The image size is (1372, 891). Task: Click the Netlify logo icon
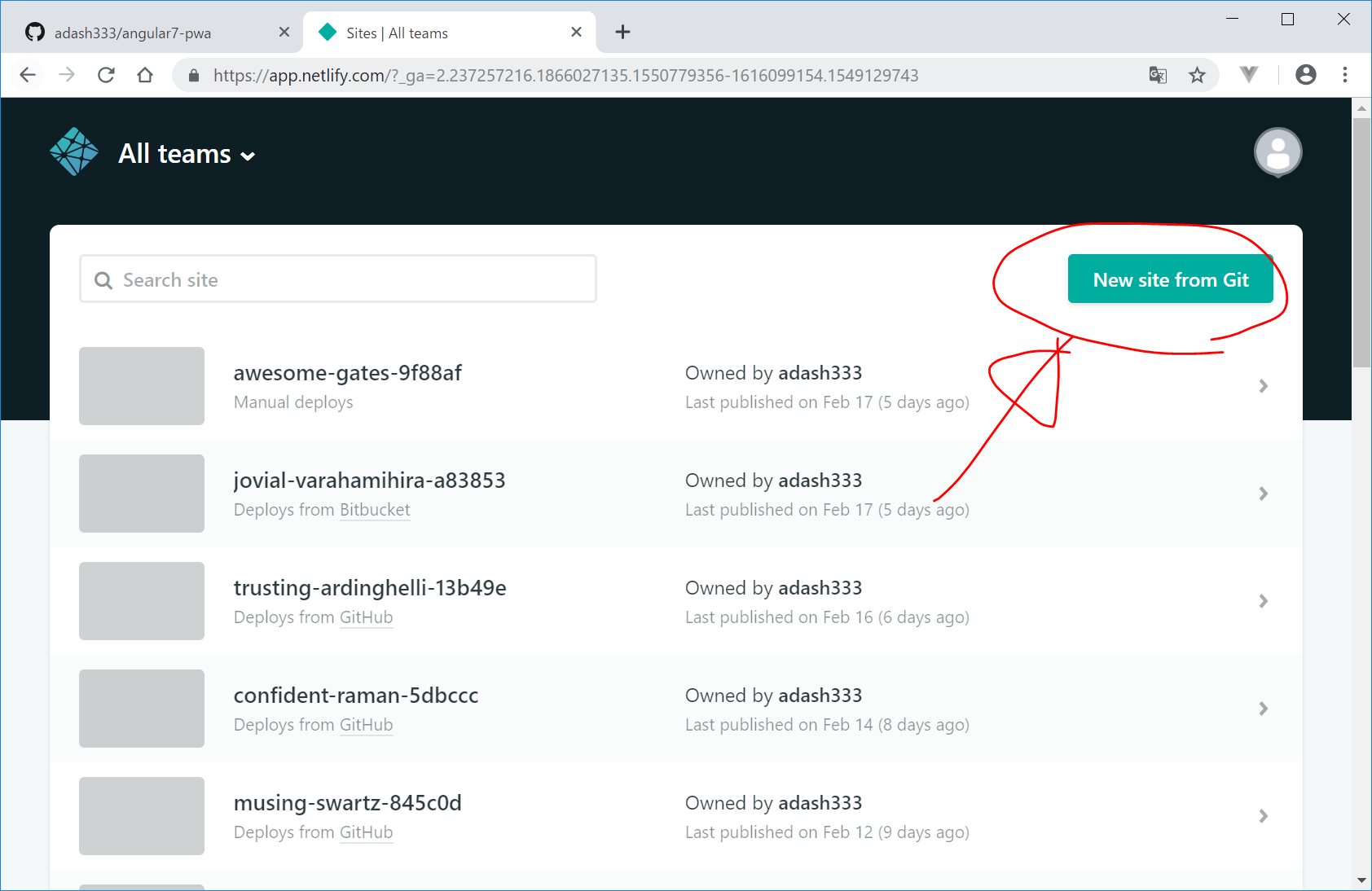point(73,152)
